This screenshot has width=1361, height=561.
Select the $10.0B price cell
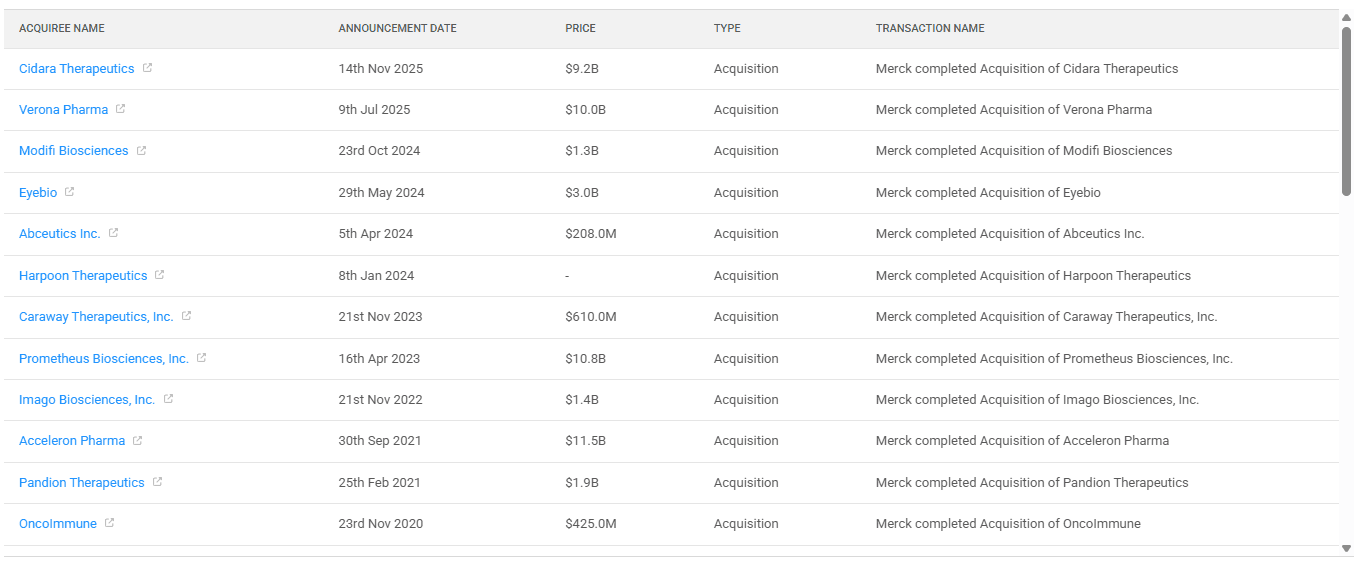point(585,110)
